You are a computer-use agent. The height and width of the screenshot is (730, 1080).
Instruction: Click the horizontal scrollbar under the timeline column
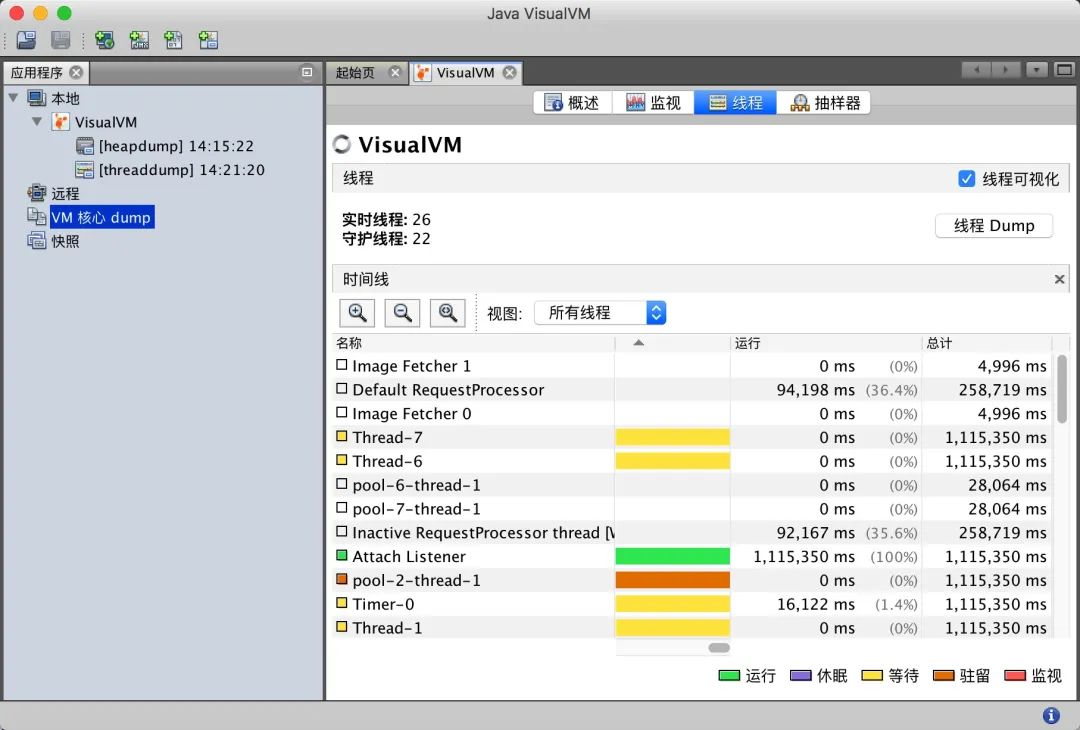click(718, 648)
